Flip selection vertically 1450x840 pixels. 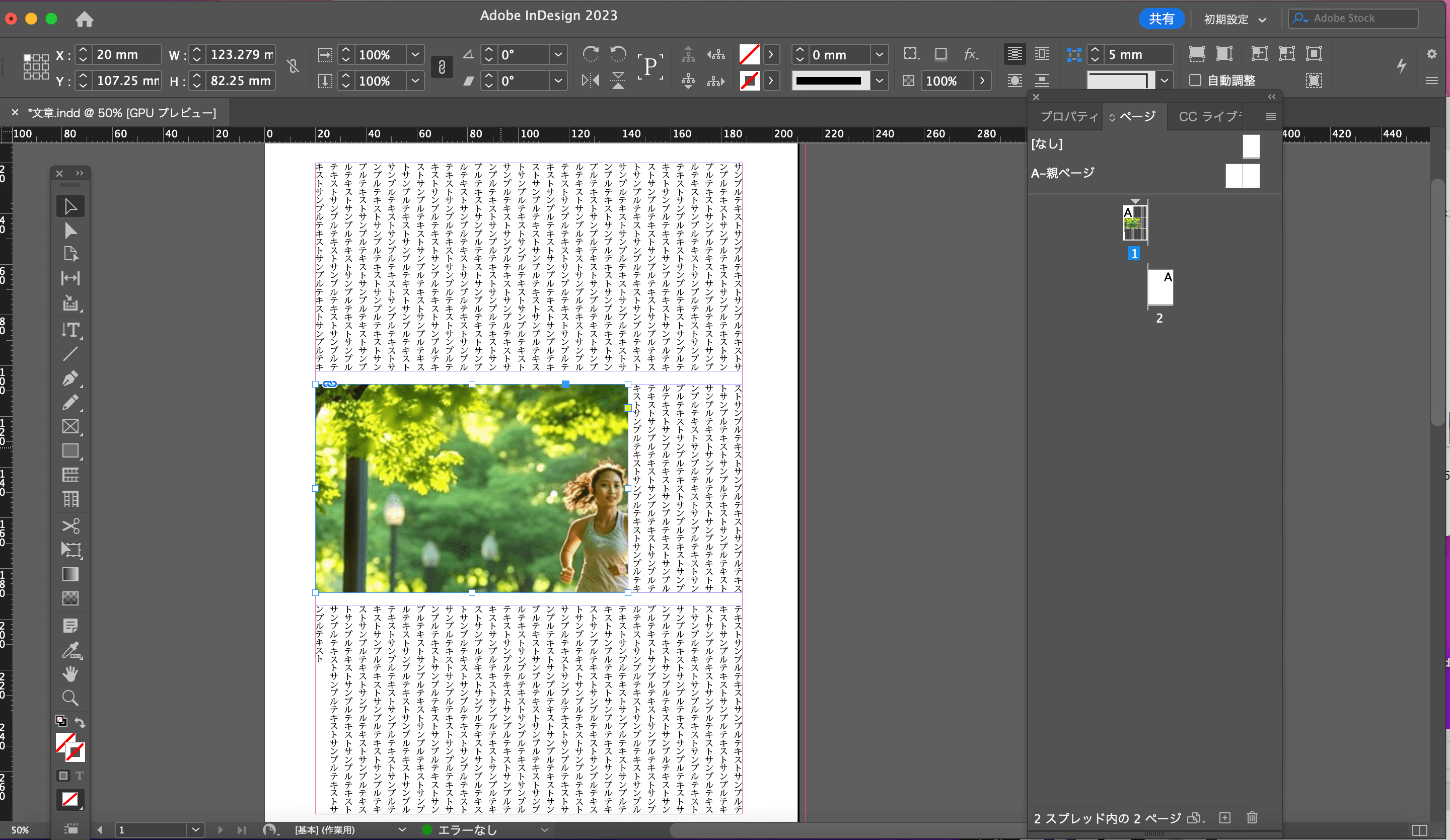coord(618,81)
